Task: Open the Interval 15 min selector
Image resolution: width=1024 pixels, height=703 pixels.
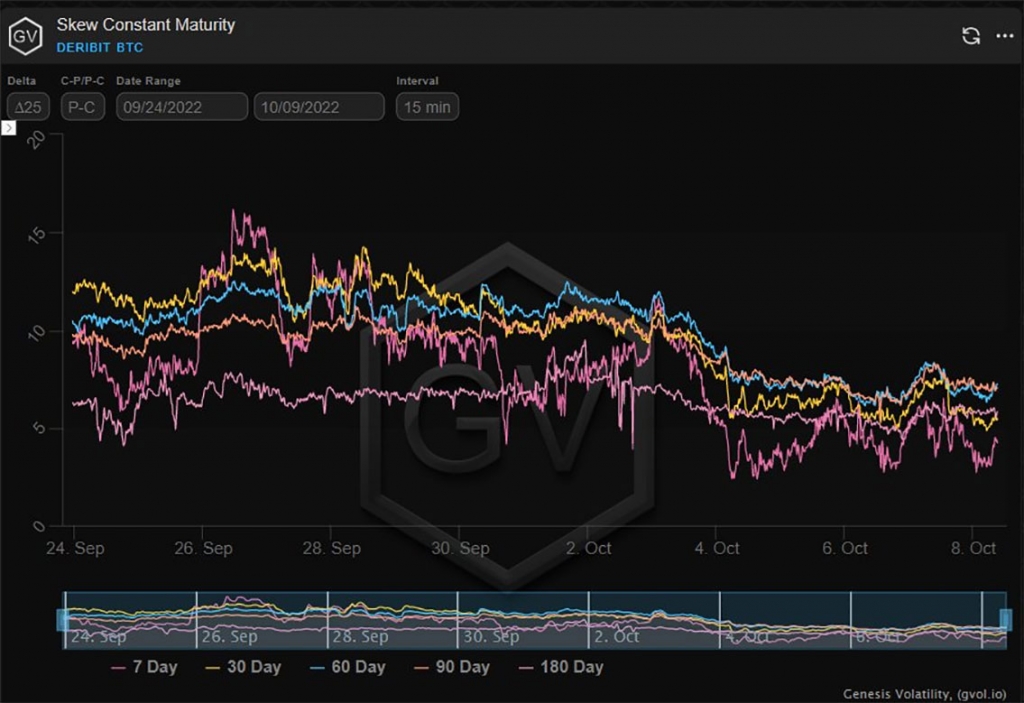Action: (x=427, y=106)
